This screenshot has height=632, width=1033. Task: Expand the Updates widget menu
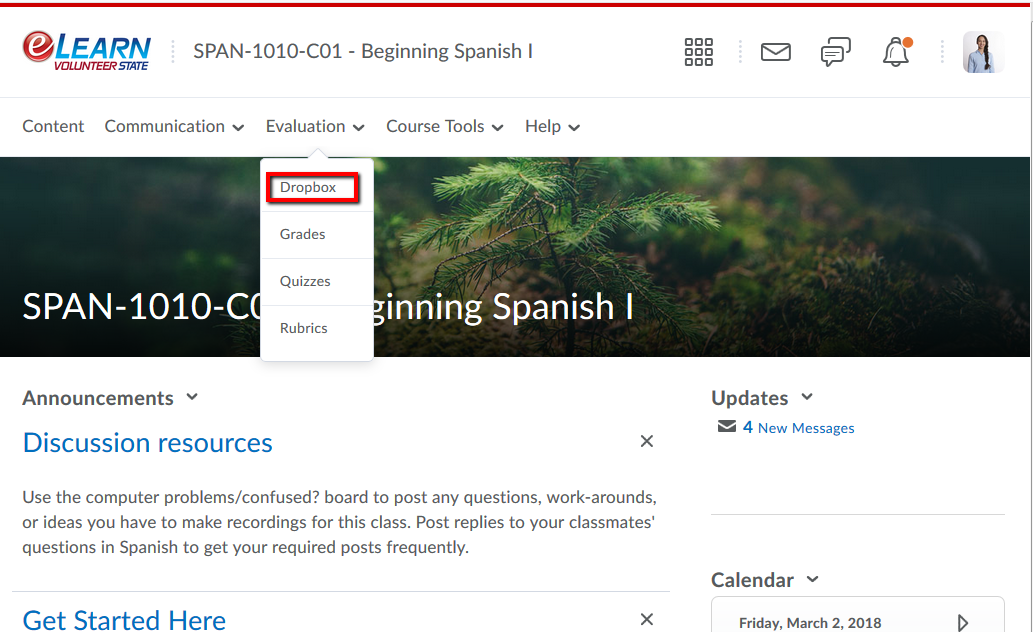pos(807,397)
